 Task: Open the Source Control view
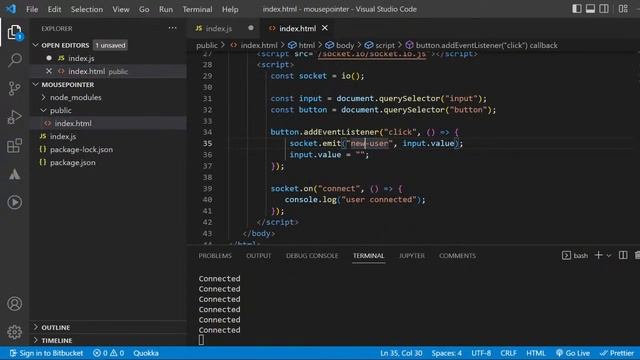pyautogui.click(x=14, y=89)
